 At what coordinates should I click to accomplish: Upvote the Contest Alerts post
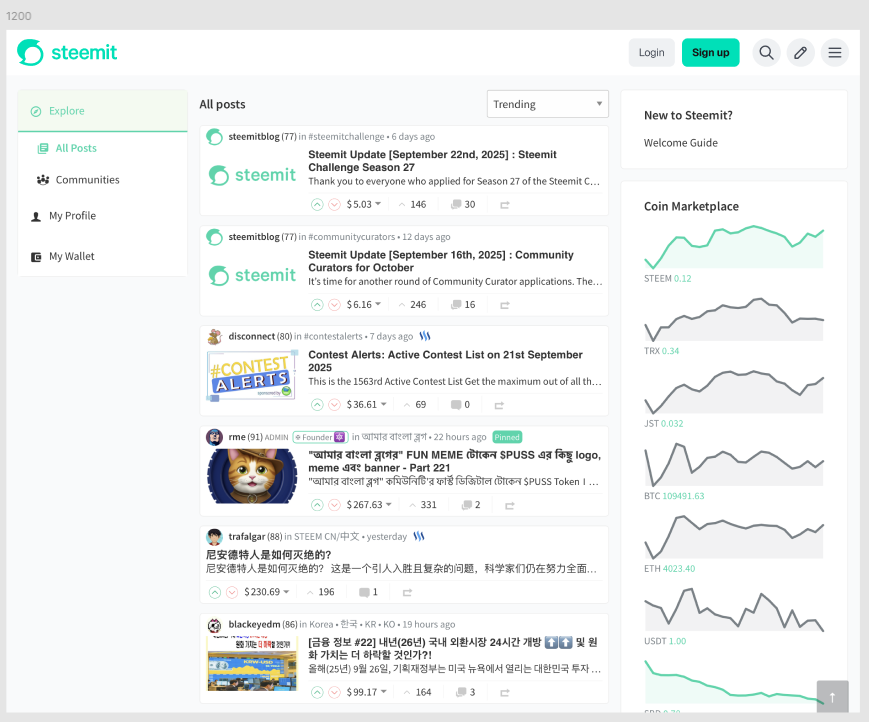tap(317, 404)
